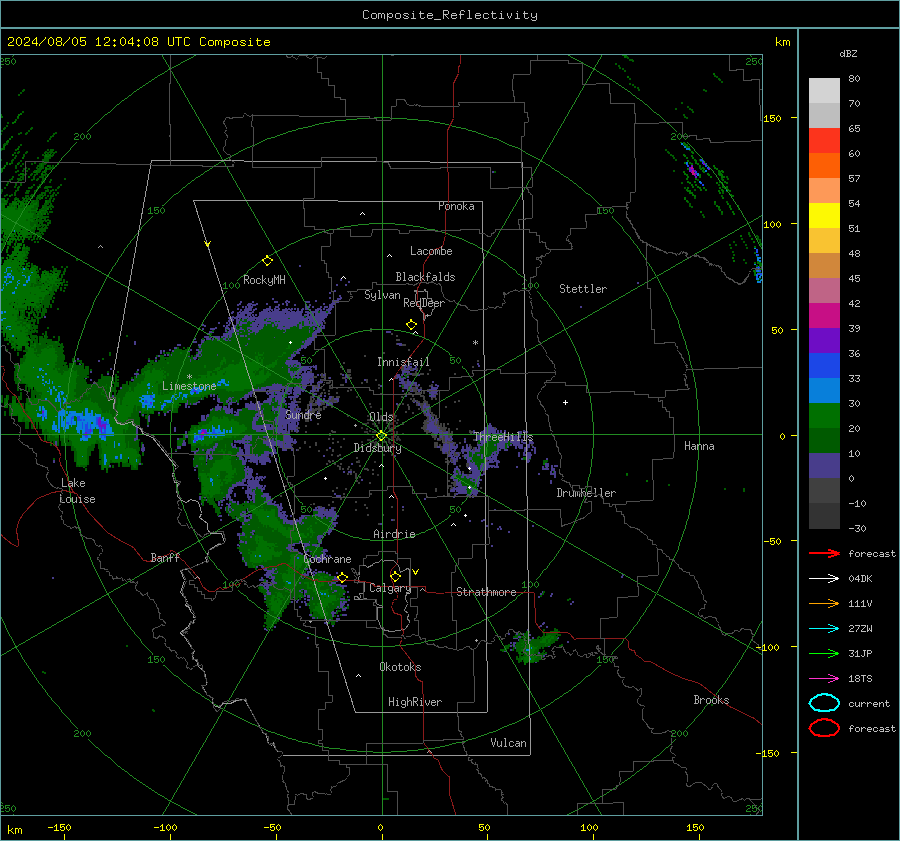
Task: Click the HighRiver city label
Action: pos(415,702)
